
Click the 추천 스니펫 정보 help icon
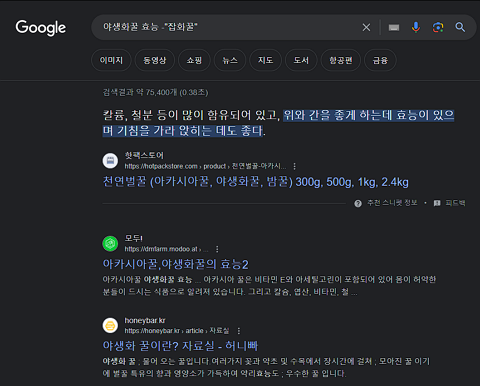point(358,203)
